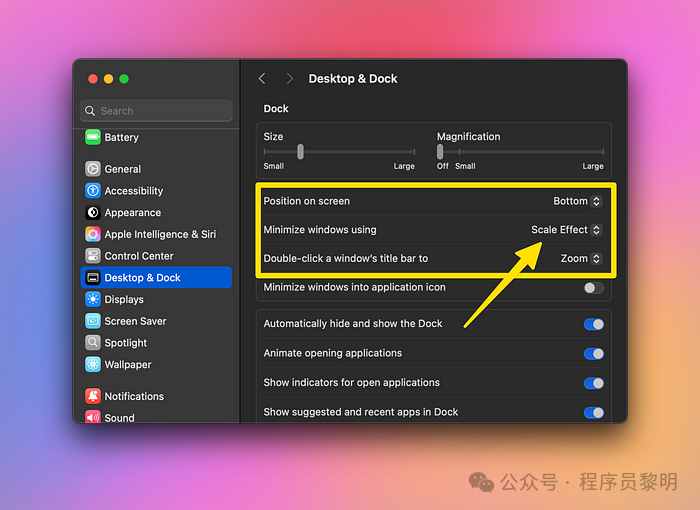This screenshot has width=700, height=510.
Task: Click the yellow minimize window button
Action: click(x=108, y=79)
